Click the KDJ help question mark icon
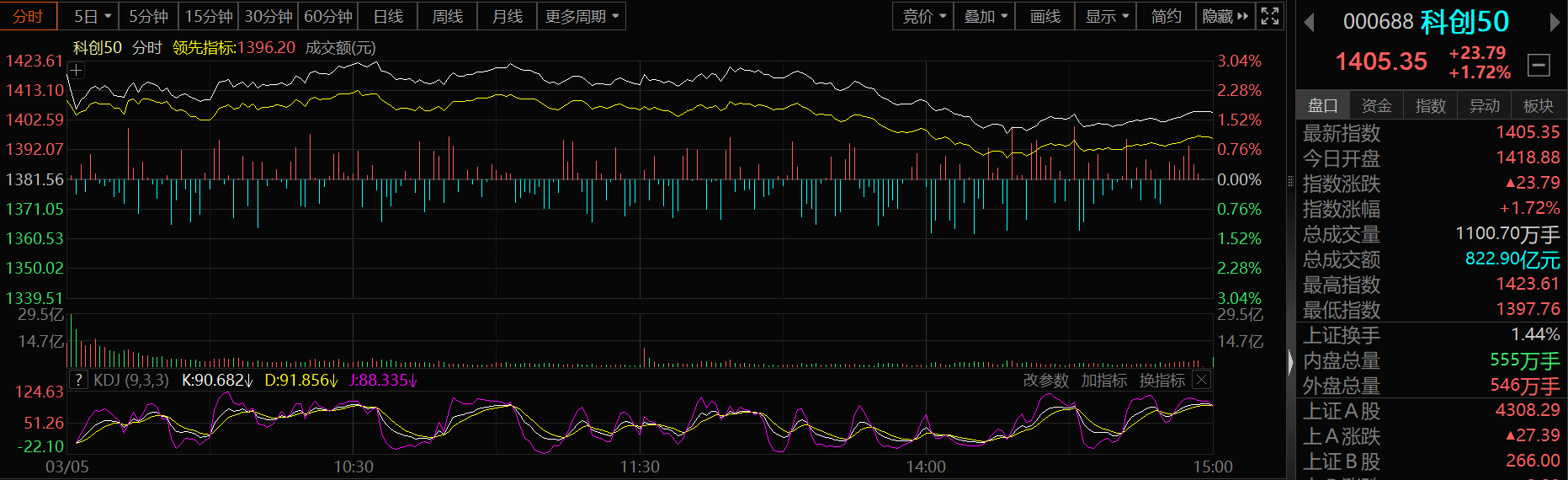This screenshot has width=1568, height=480. 78,380
